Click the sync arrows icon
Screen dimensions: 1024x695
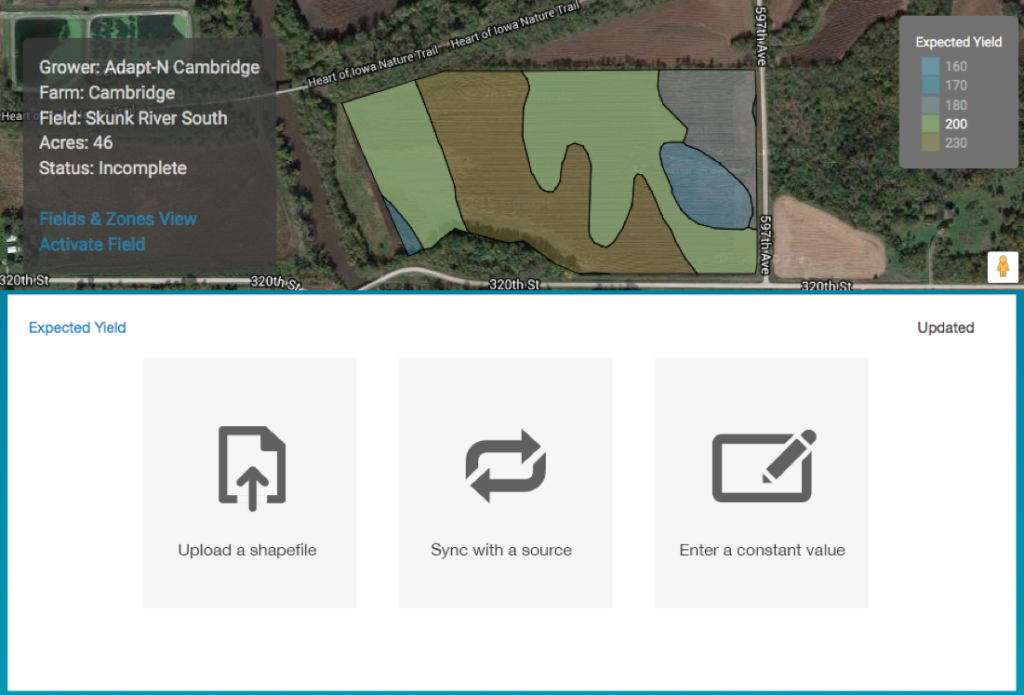[x=505, y=466]
